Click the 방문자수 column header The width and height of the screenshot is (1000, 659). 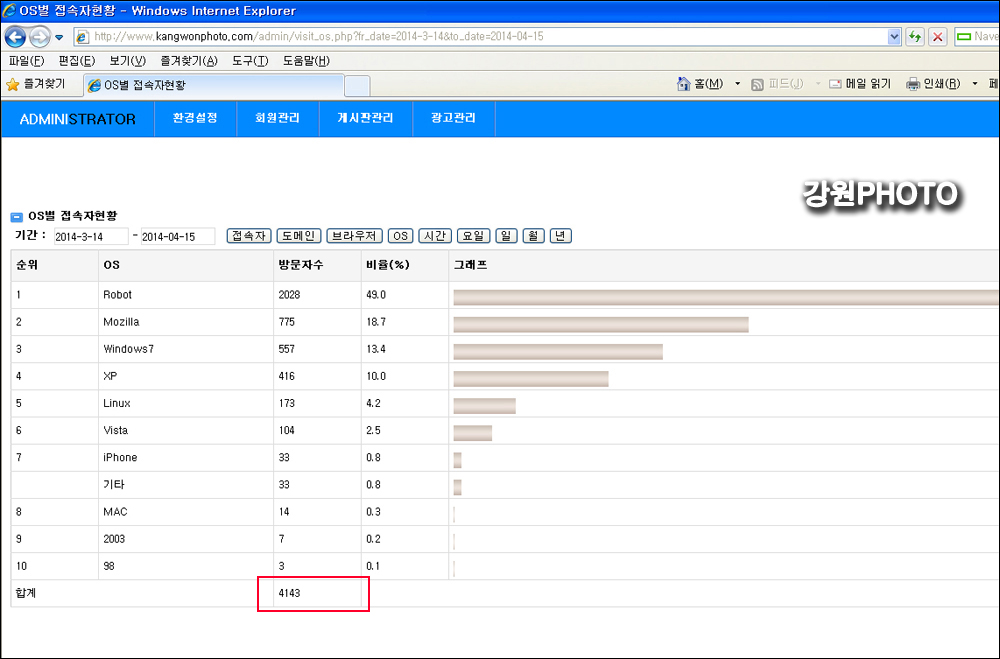(300, 265)
